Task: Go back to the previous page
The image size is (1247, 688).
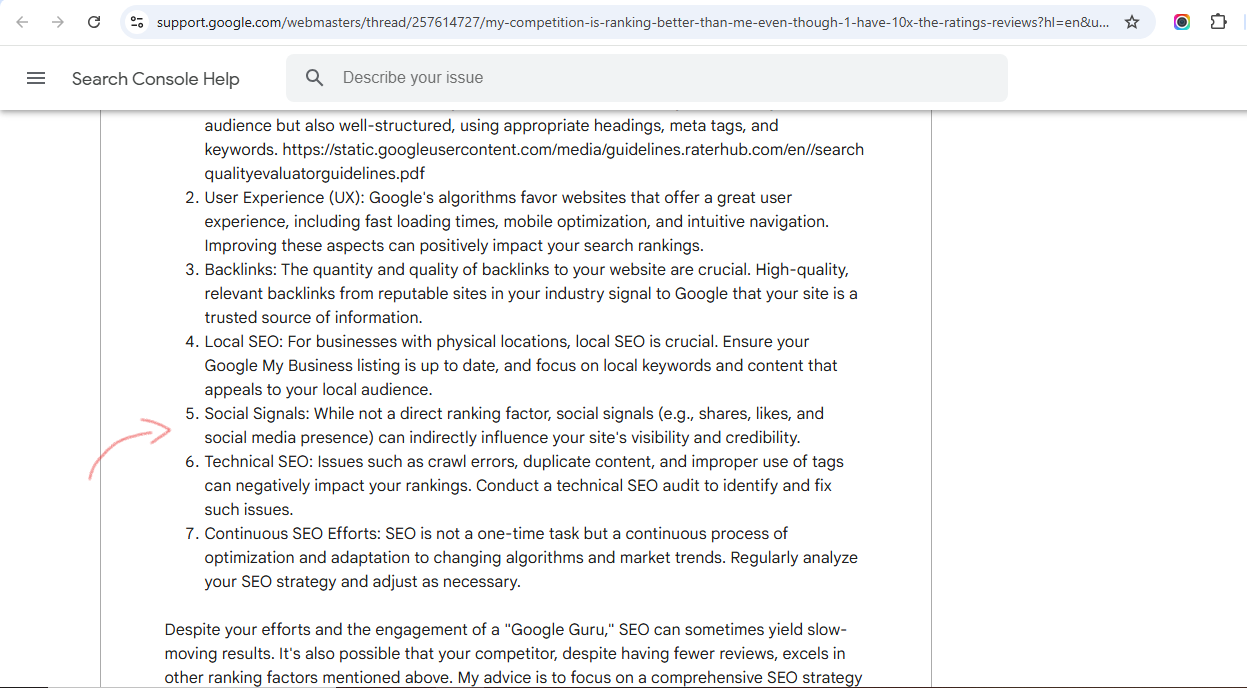Action: tap(22, 22)
